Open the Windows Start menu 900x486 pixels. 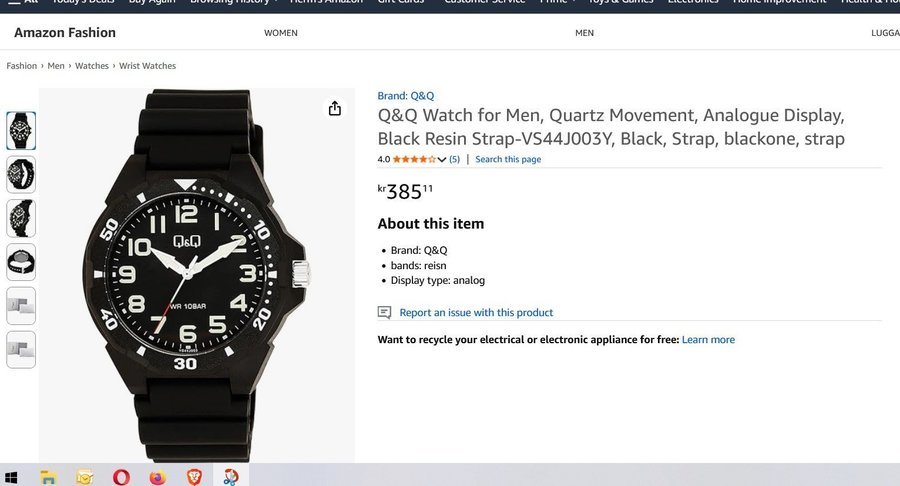12,477
